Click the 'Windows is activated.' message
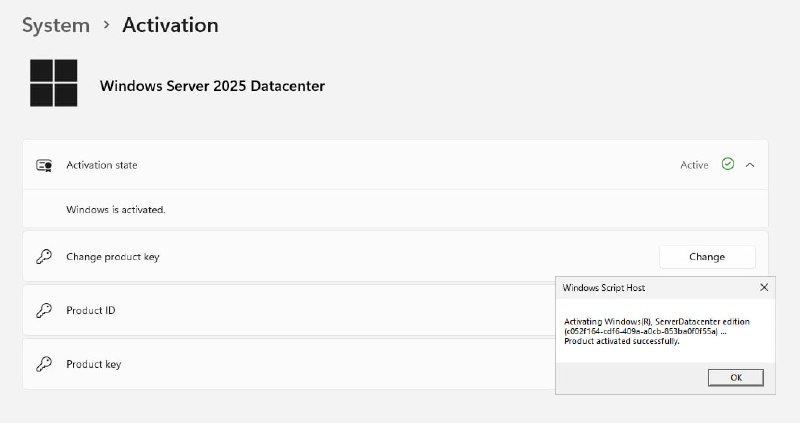The image size is (800, 423). (115, 210)
